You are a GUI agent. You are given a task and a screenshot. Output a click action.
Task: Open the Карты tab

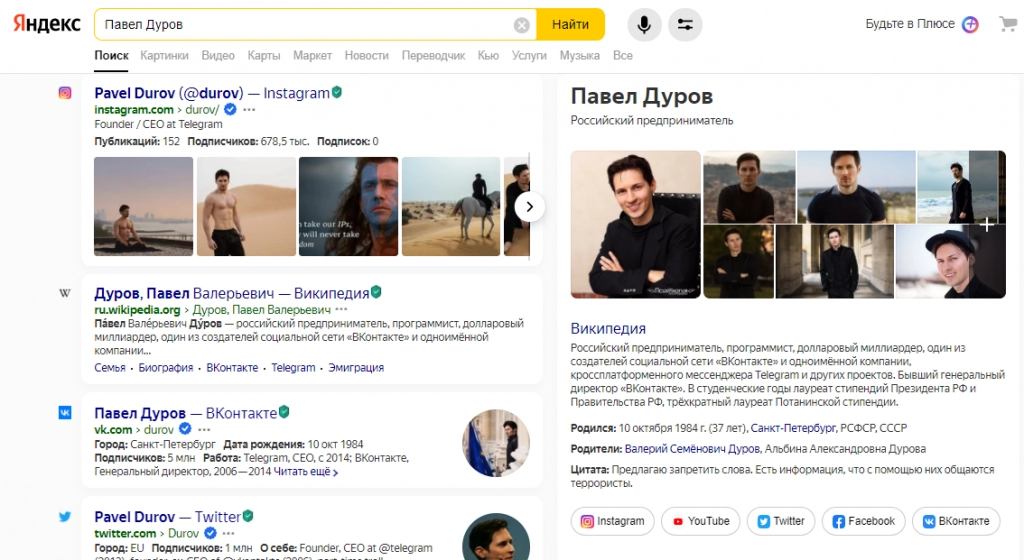(x=264, y=55)
